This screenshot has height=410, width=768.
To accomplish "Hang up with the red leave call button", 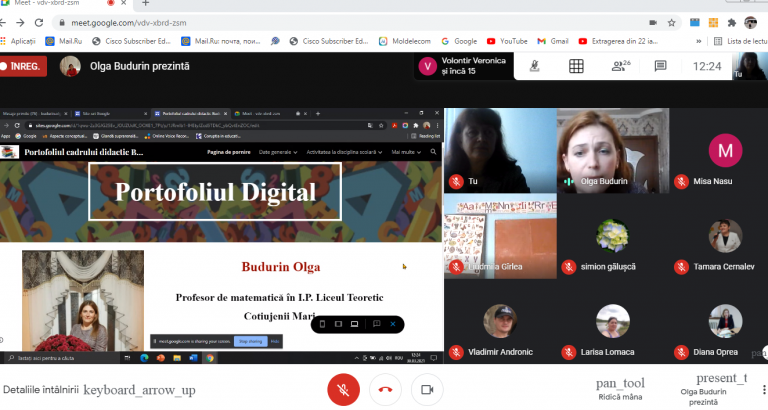I will click(385, 389).
